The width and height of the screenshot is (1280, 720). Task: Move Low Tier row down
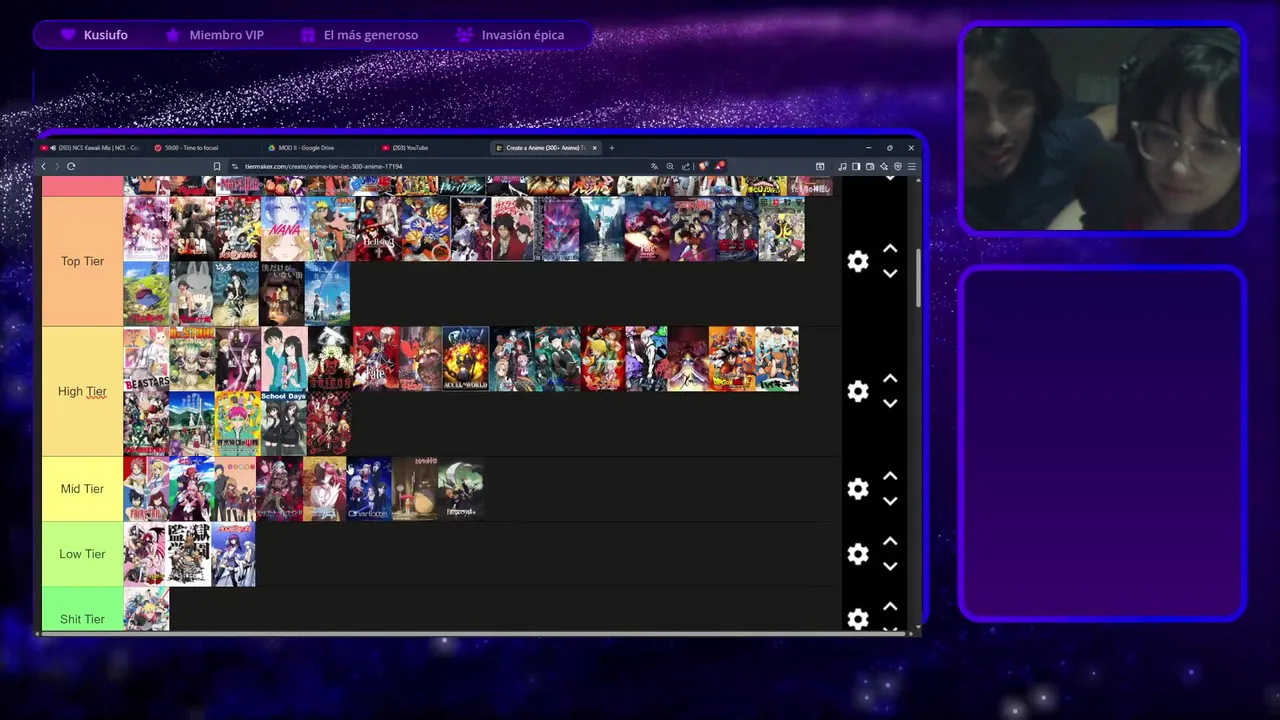[x=890, y=566]
